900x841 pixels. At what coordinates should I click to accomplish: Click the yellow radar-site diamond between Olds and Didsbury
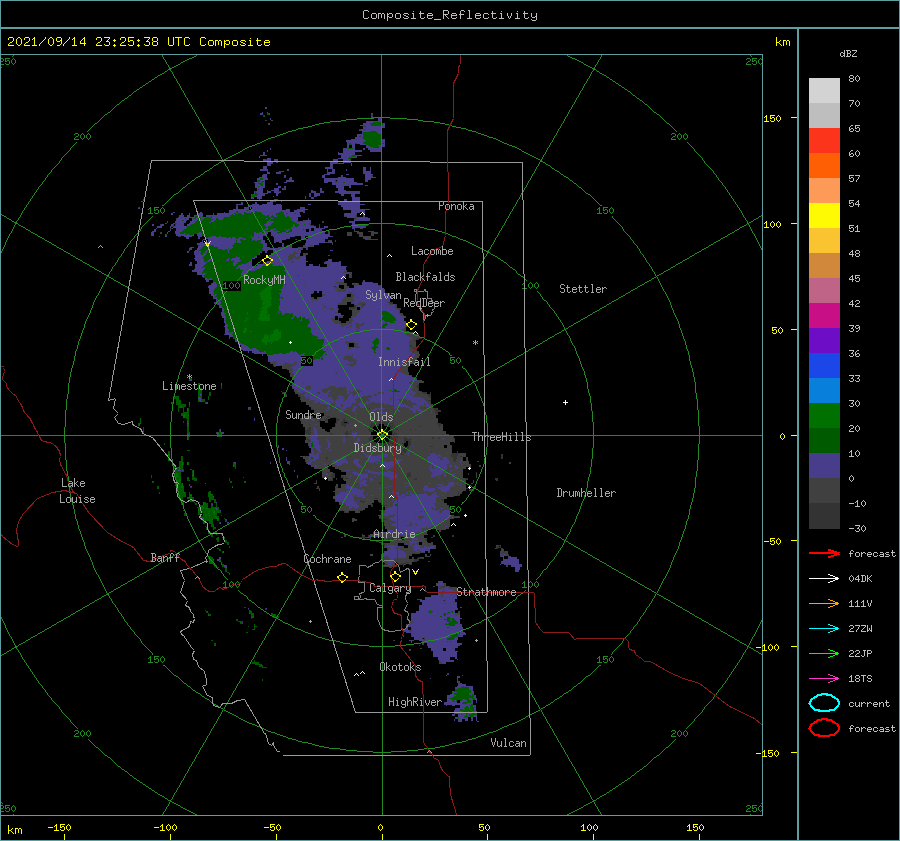click(x=382, y=435)
